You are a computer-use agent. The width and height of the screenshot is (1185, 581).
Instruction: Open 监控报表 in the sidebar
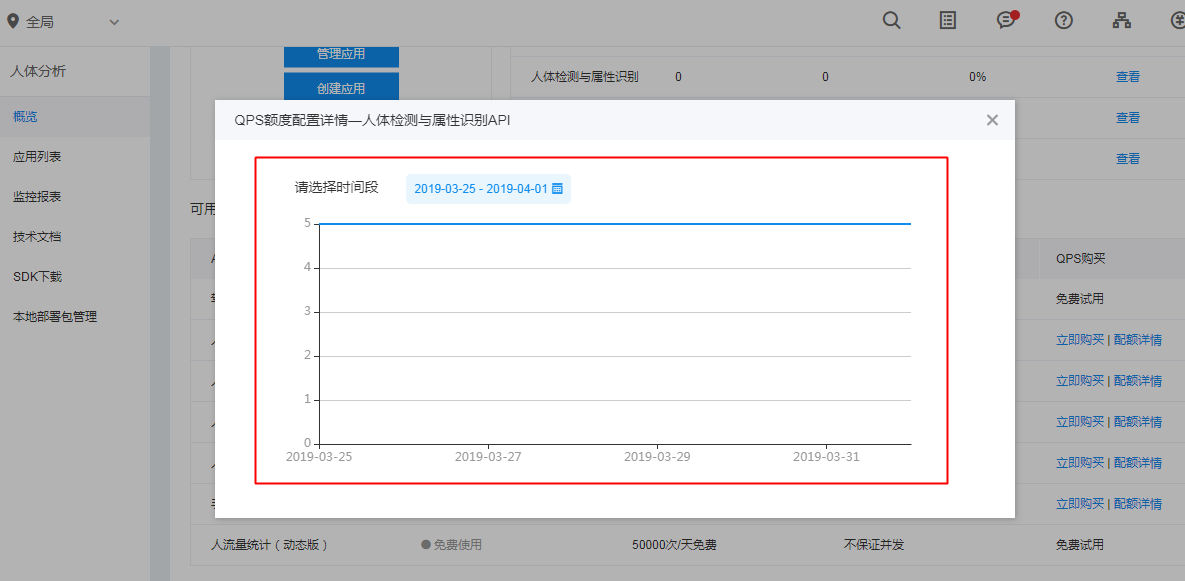pyautogui.click(x=37, y=196)
